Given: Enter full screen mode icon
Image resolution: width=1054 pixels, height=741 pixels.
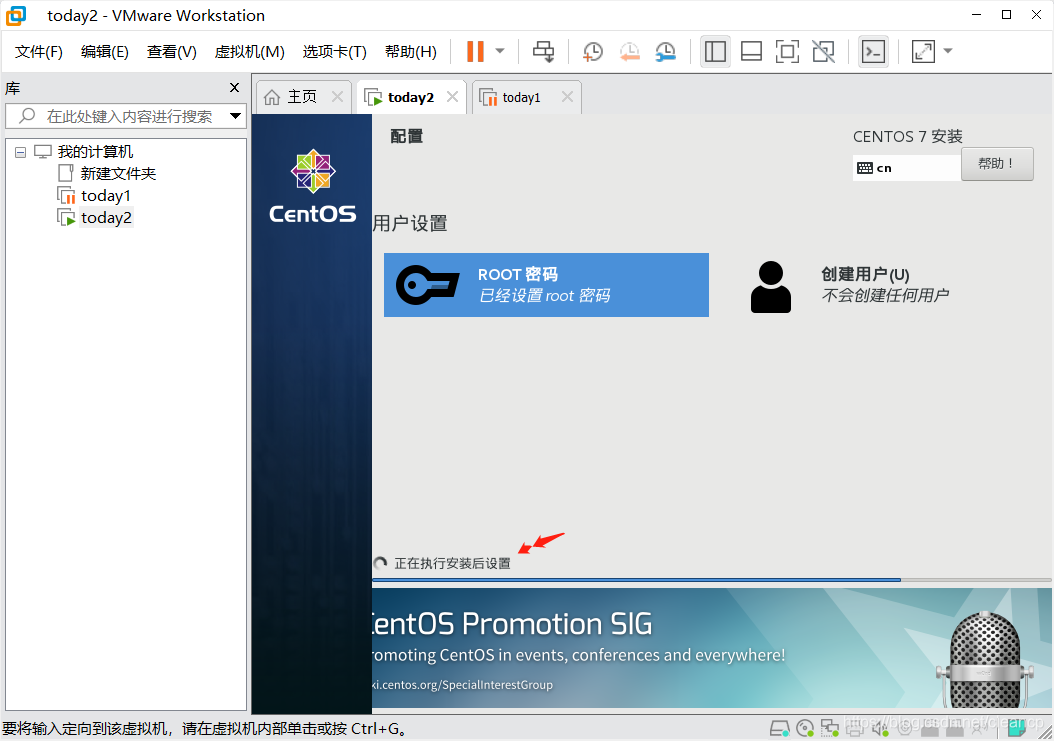Looking at the screenshot, I should coord(787,51).
